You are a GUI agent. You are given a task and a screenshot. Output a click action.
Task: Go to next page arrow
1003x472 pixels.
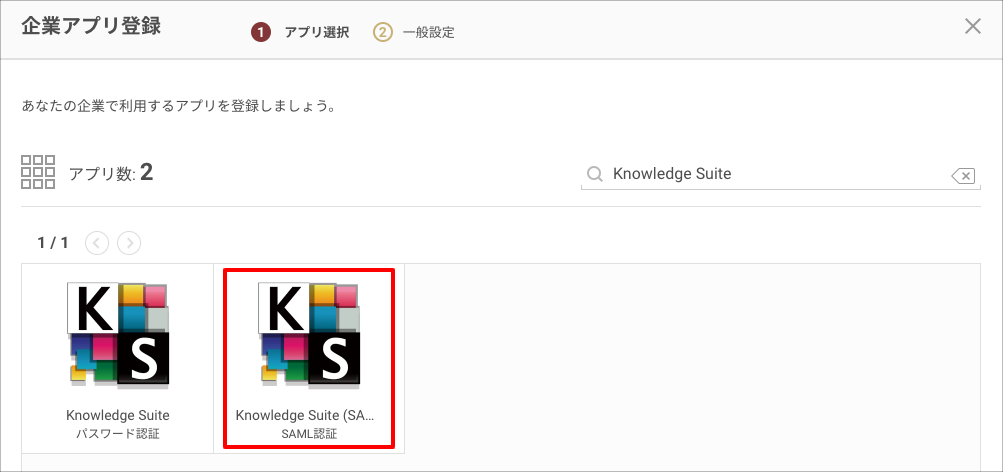[x=129, y=242]
